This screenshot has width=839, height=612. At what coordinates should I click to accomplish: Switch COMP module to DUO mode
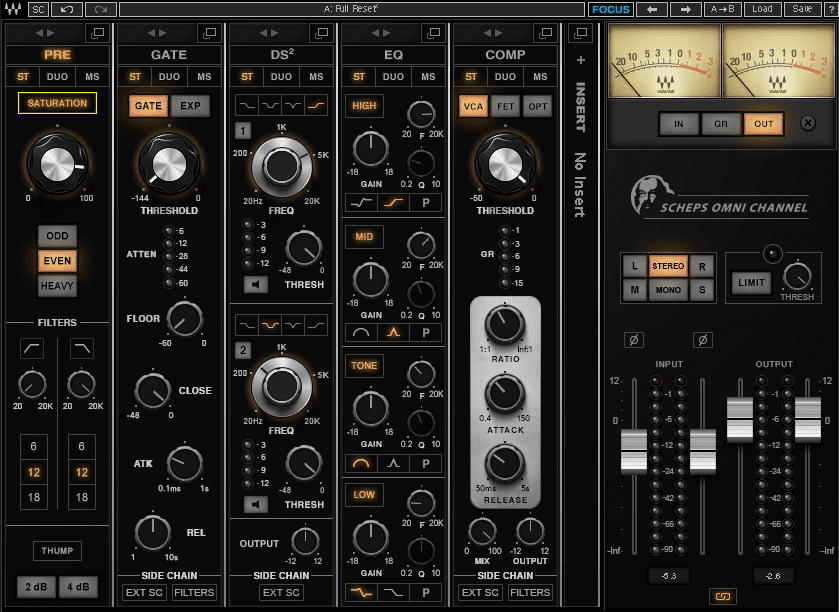[x=505, y=76]
